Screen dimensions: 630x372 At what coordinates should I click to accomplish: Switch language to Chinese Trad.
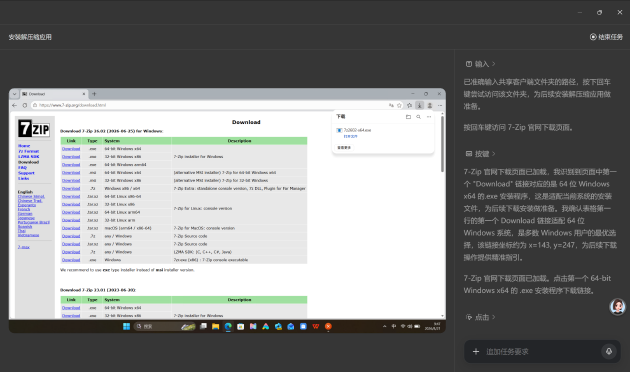(x=30, y=201)
